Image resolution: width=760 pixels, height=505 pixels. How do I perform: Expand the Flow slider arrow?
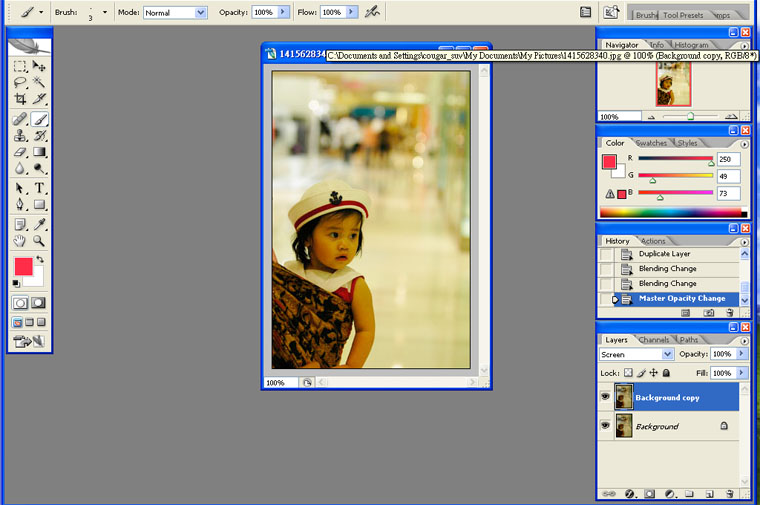click(x=352, y=12)
